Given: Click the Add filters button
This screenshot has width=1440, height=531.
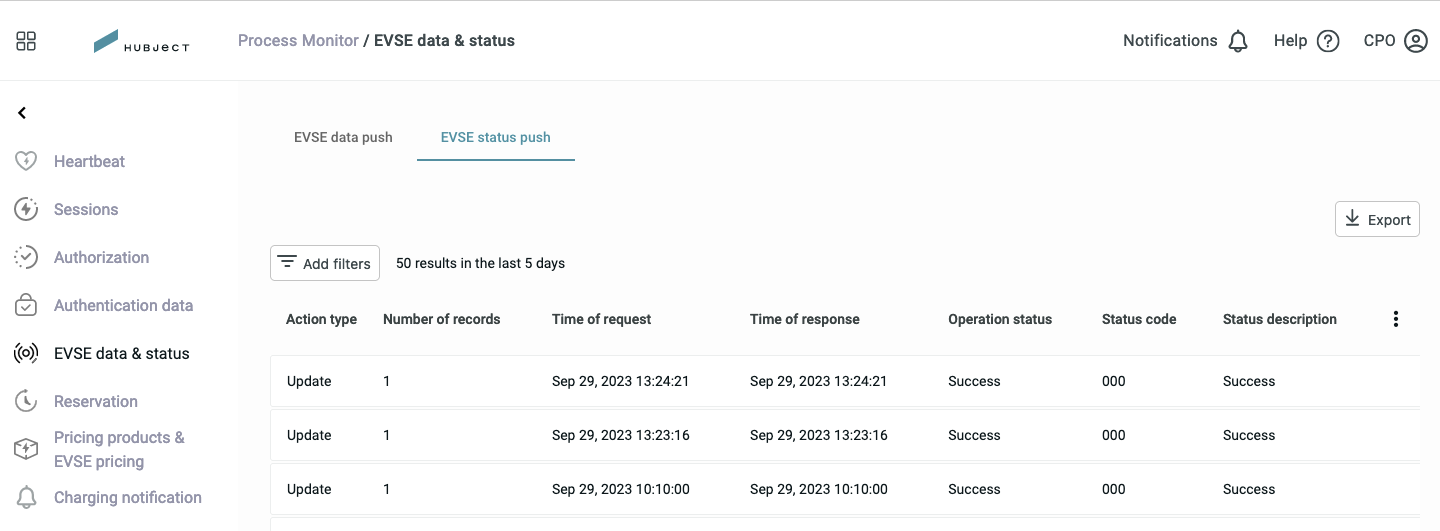Looking at the screenshot, I should point(325,263).
